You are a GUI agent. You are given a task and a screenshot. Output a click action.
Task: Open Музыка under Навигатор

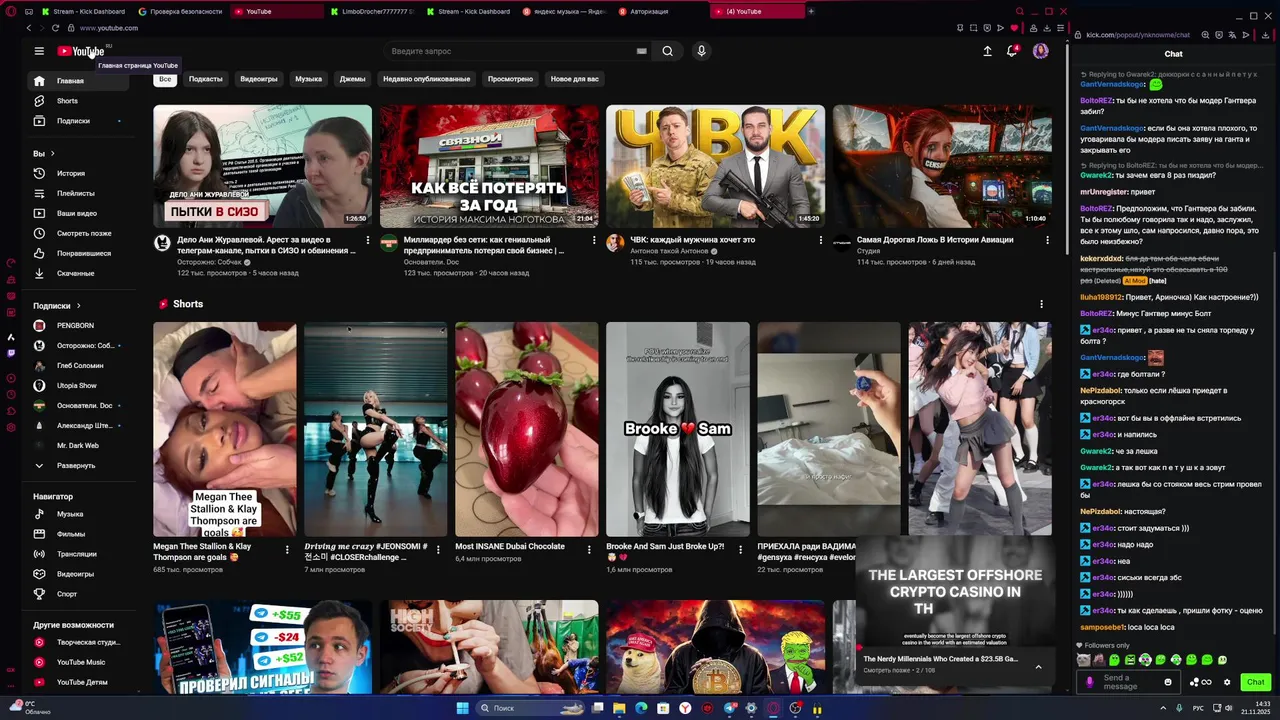(78, 514)
